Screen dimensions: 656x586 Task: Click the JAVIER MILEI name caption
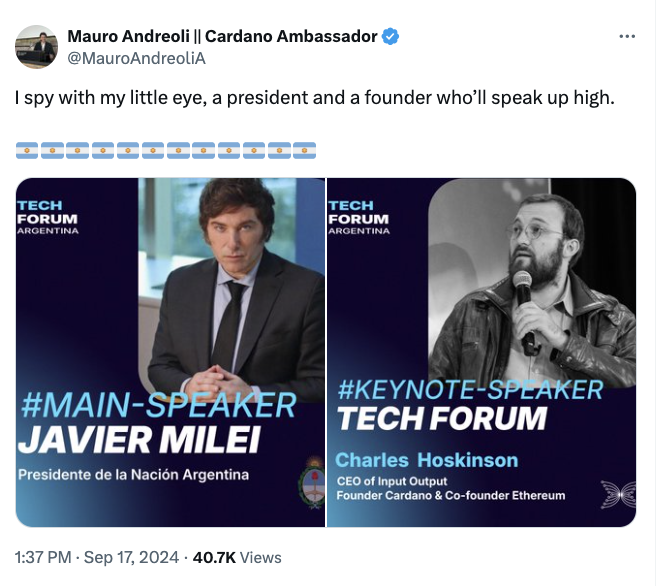pos(139,440)
